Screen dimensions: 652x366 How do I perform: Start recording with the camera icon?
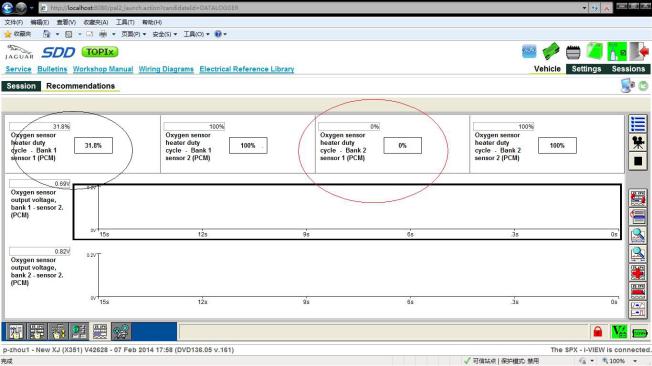[638, 143]
